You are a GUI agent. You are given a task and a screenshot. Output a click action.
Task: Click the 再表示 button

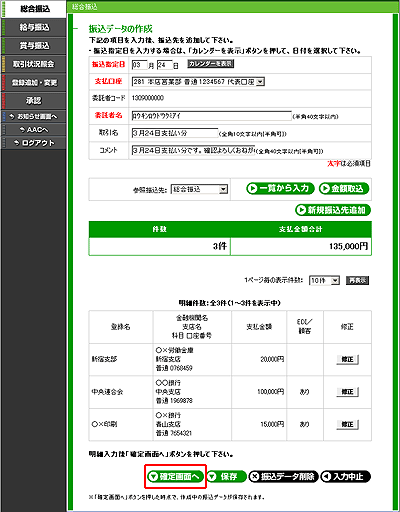[x=357, y=281]
